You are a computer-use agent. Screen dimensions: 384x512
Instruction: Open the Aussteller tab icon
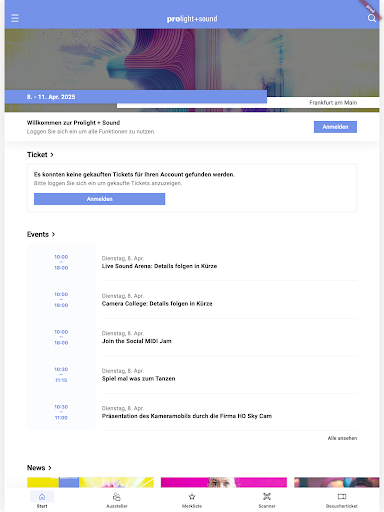(x=117, y=497)
